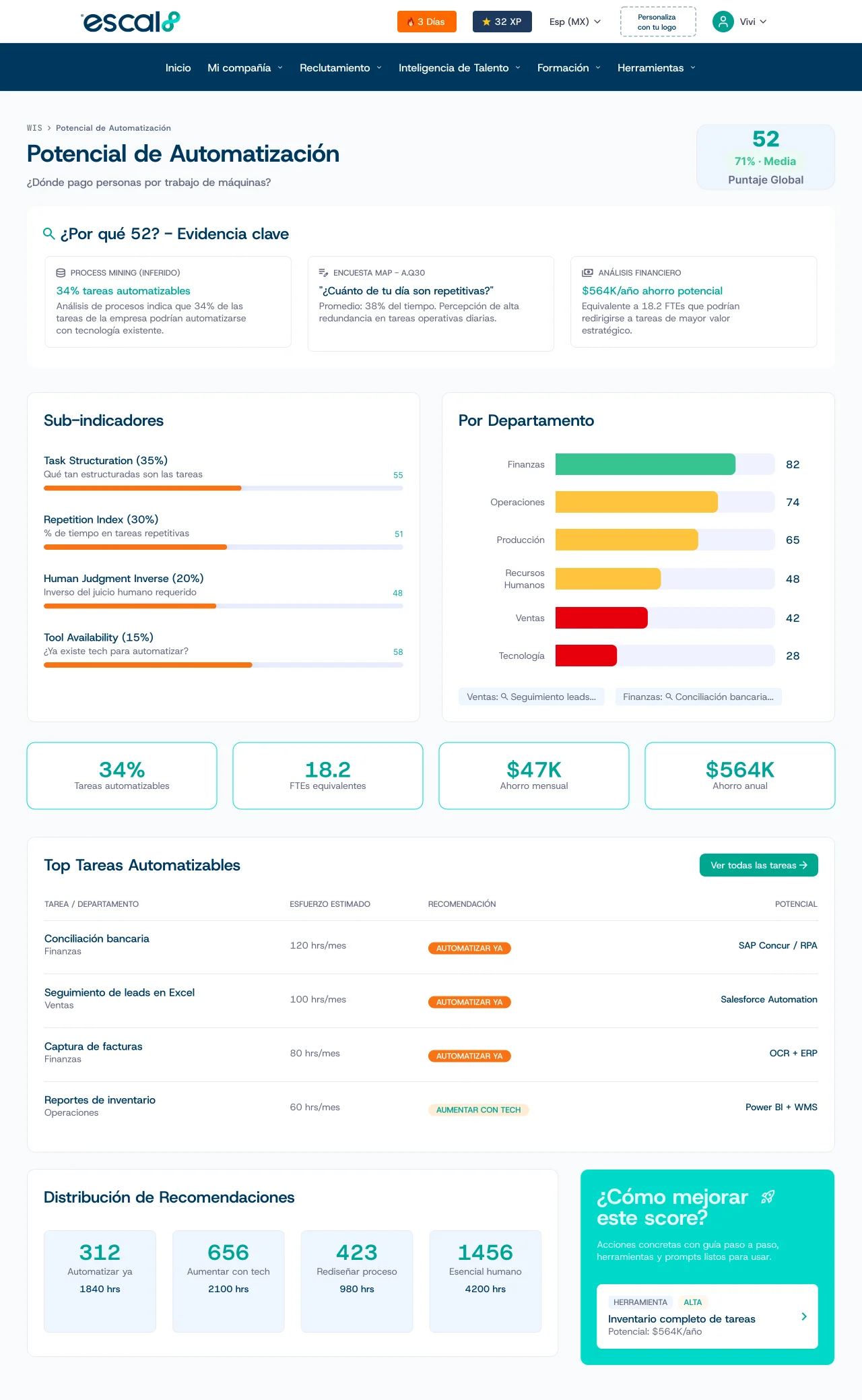
Task: Click the WIS breadcrumb link
Action: pyautogui.click(x=34, y=128)
